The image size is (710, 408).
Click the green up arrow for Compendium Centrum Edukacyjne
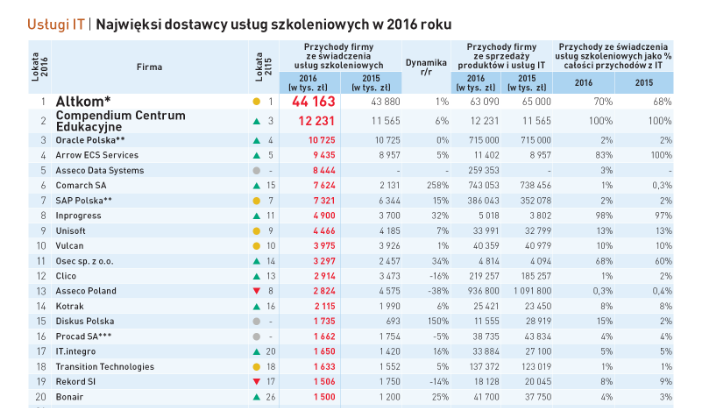pos(257,121)
